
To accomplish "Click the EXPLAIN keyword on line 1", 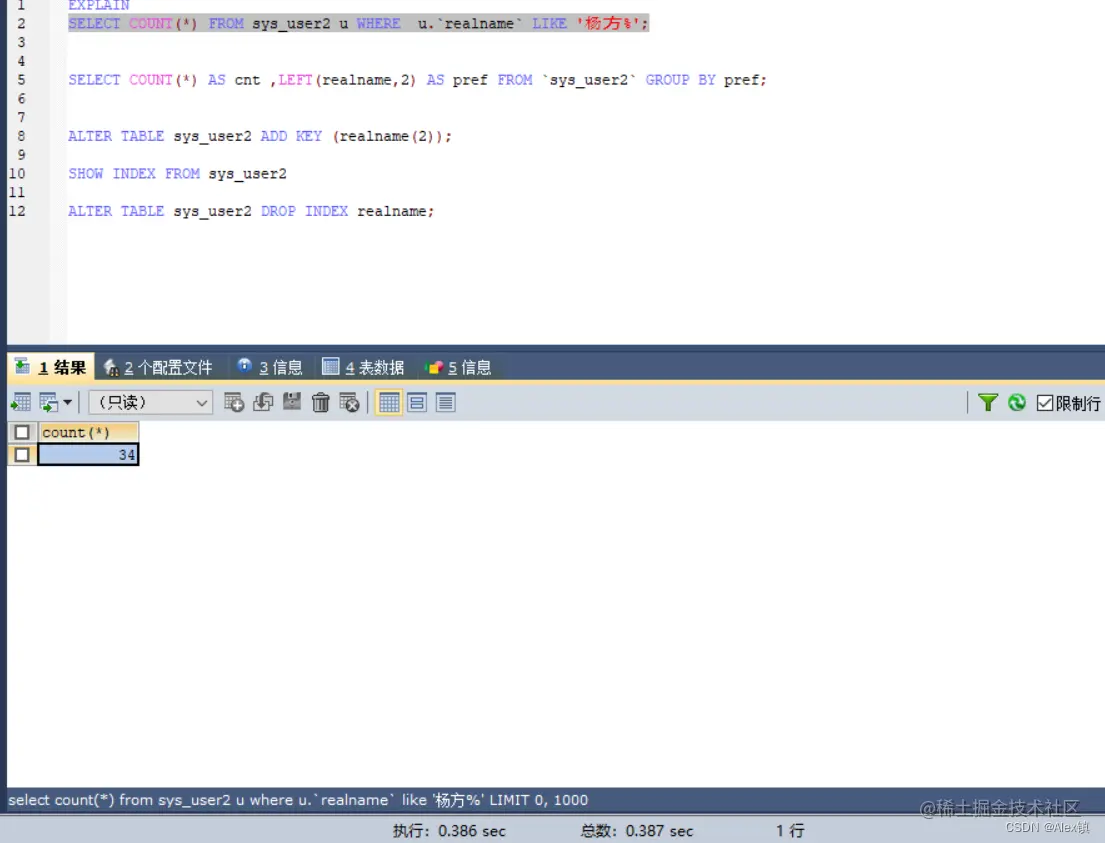I will (x=99, y=5).
